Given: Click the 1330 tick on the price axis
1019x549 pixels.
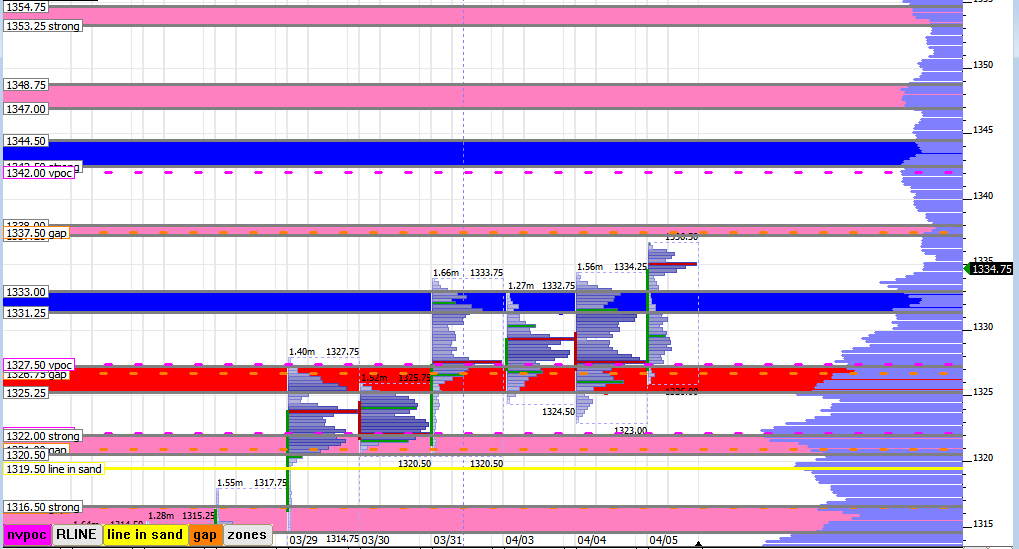Looking at the screenshot, I should pos(983,327).
